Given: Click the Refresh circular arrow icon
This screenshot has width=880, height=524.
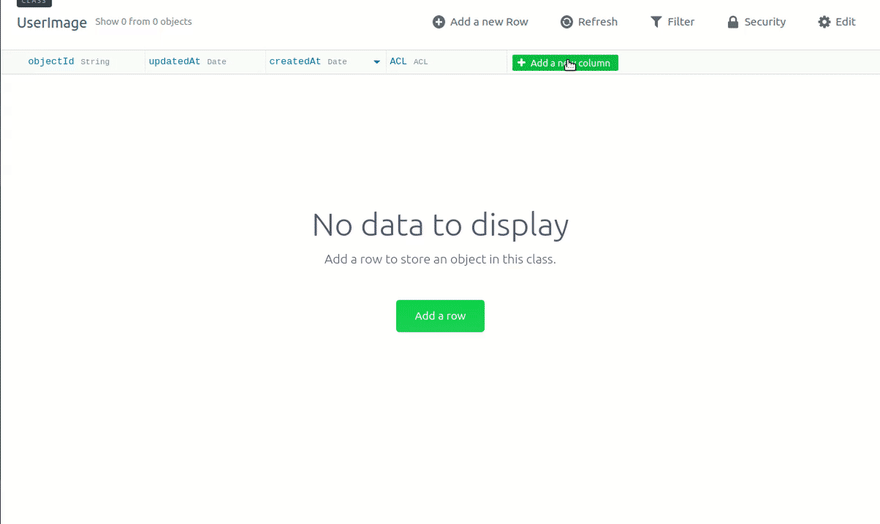Looking at the screenshot, I should (567, 22).
